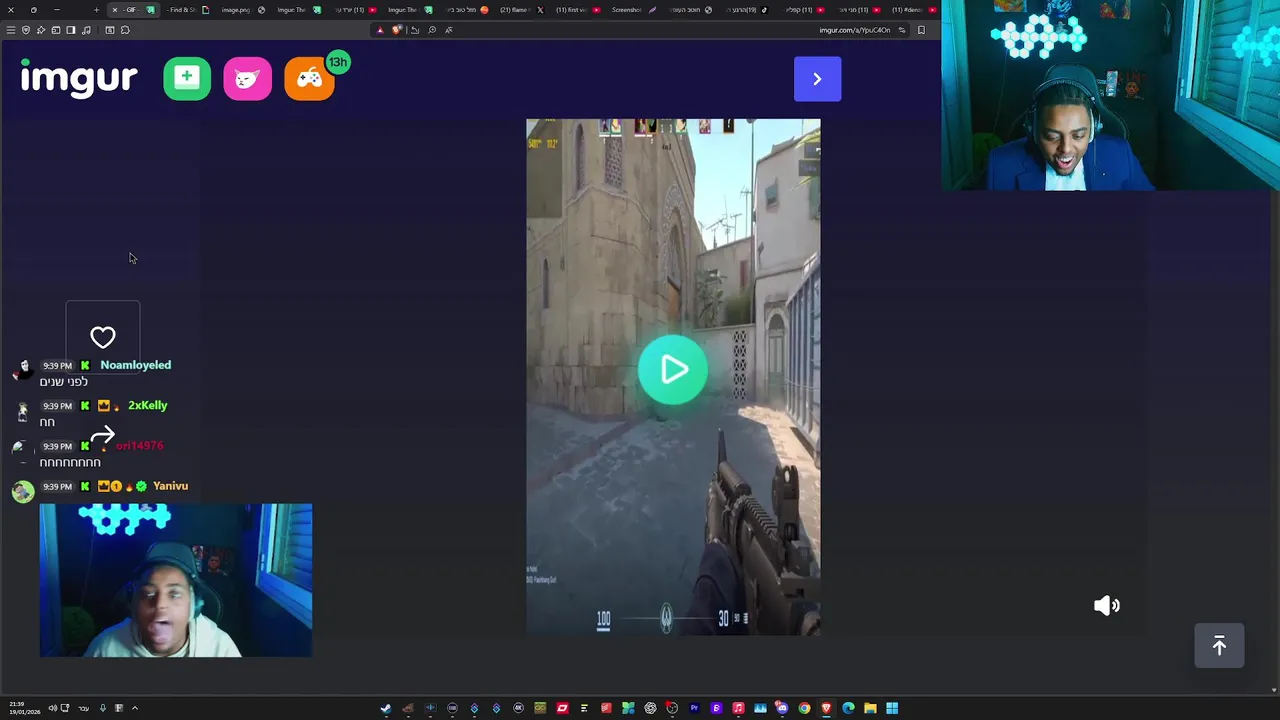The image size is (1280, 720).
Task: Open the music app taskbar icon
Action: (738, 708)
